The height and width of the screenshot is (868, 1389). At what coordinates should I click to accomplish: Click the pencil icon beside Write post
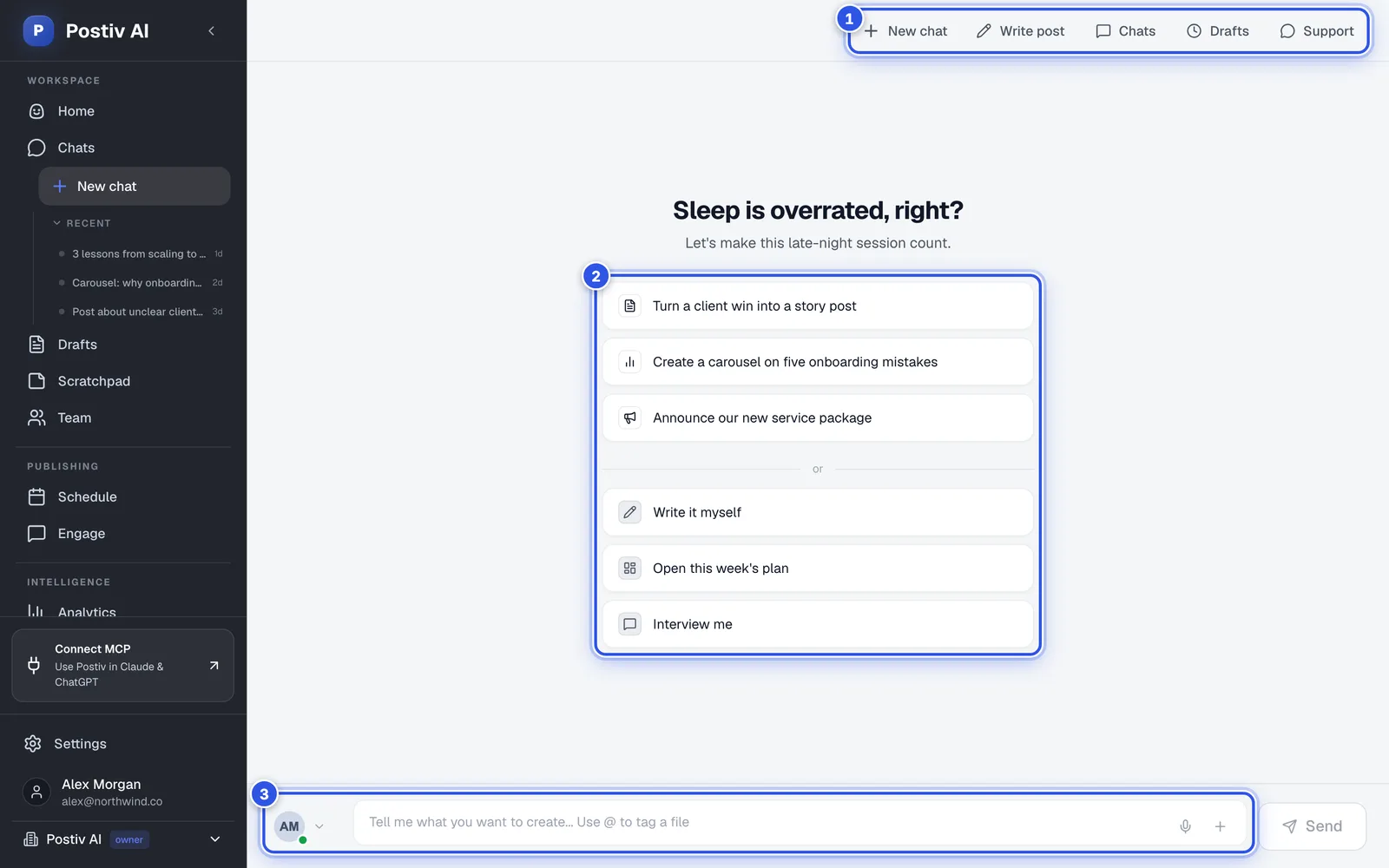click(x=984, y=31)
